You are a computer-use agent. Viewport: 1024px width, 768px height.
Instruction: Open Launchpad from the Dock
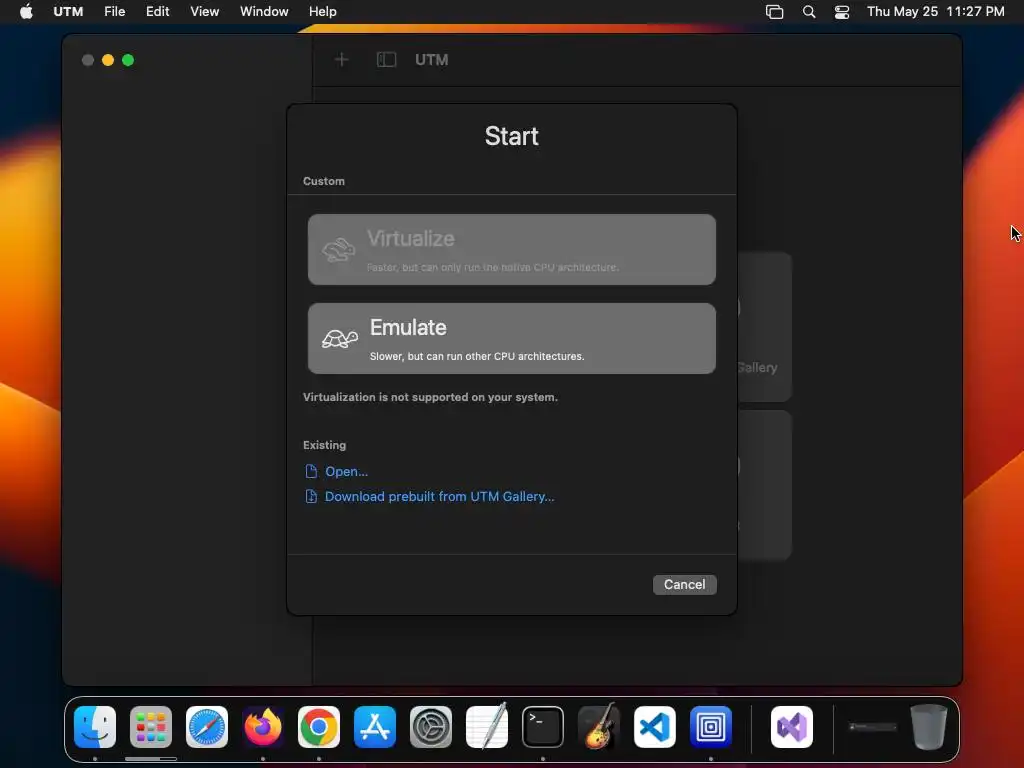click(151, 727)
